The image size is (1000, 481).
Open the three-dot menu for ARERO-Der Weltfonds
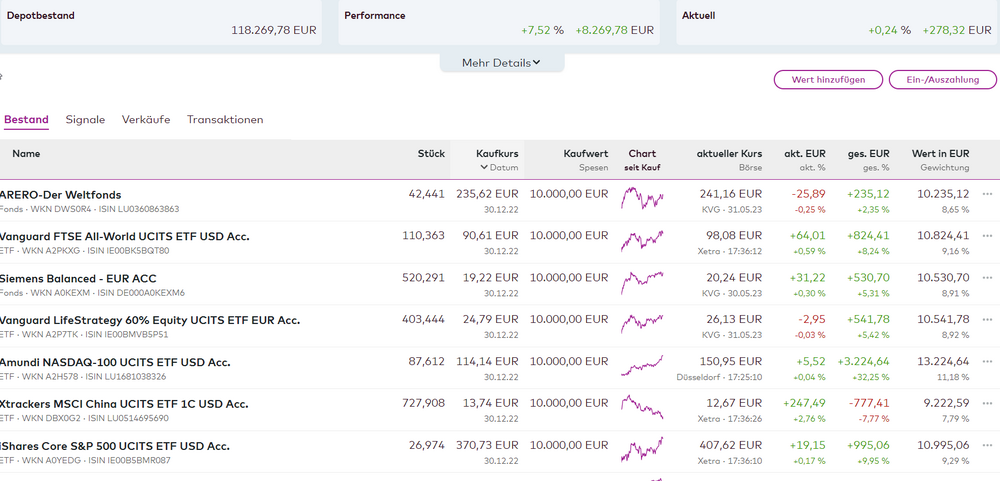(987, 194)
